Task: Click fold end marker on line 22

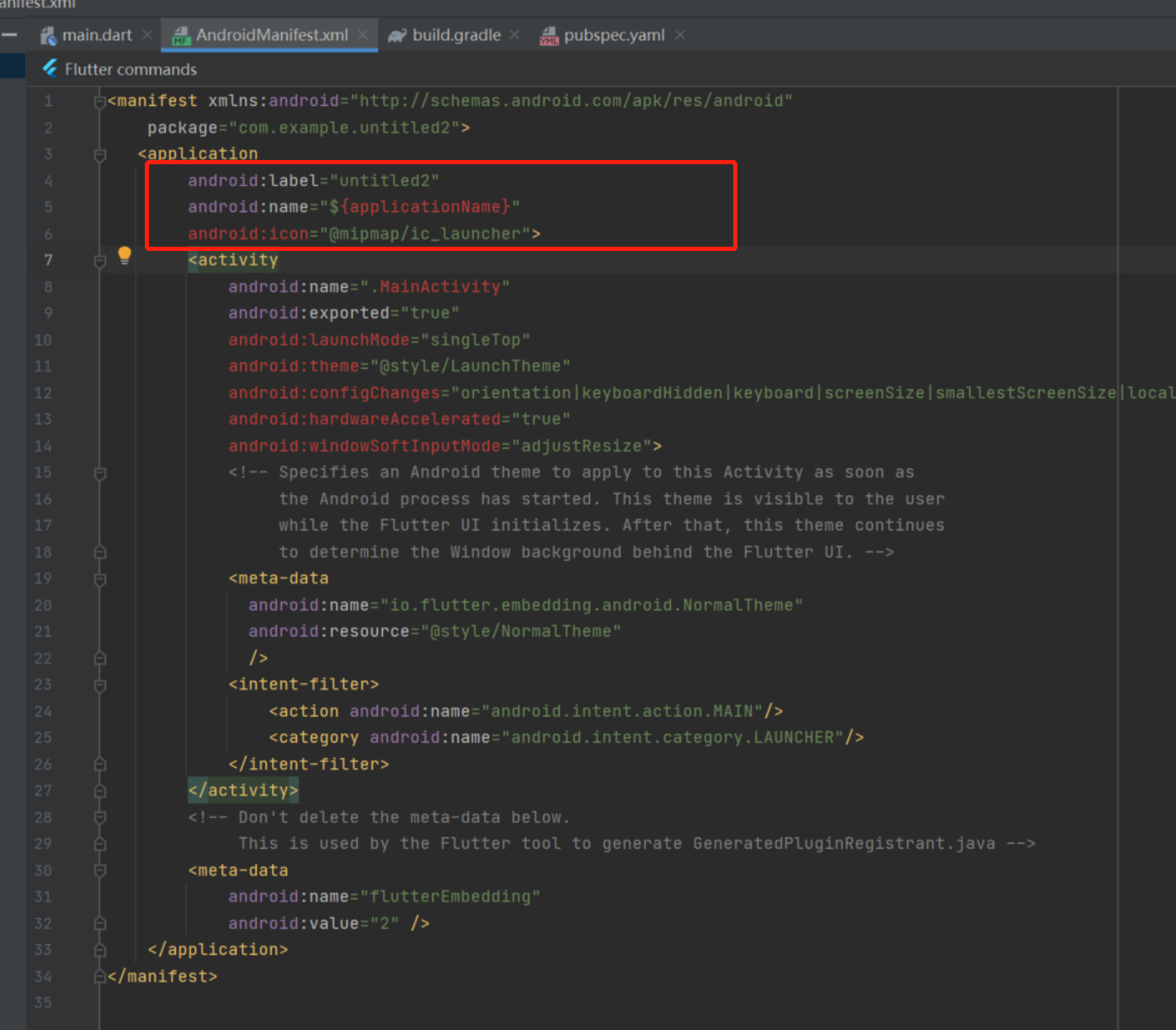Action: click(100, 659)
